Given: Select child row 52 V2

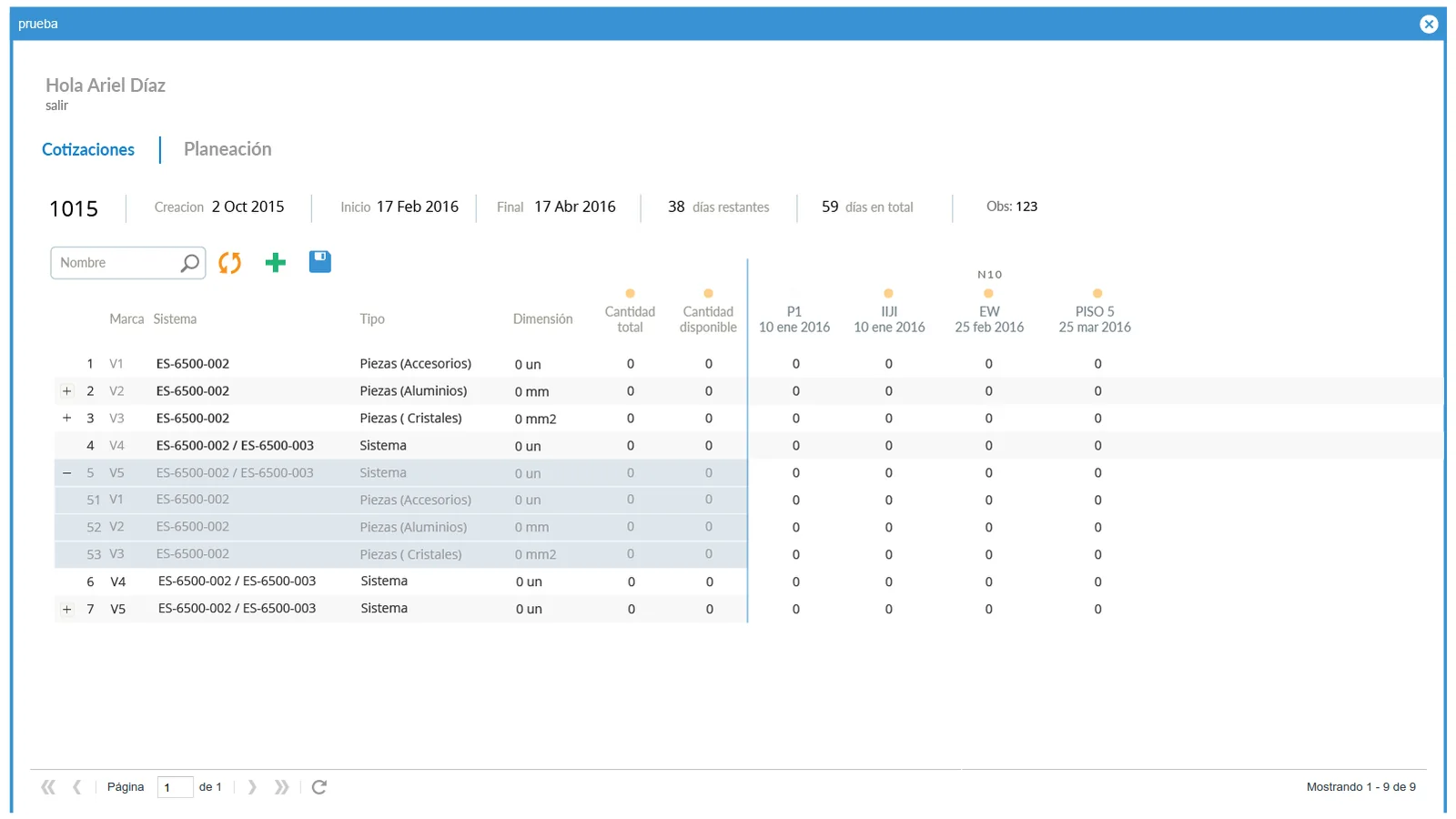Looking at the screenshot, I should pos(400,527).
